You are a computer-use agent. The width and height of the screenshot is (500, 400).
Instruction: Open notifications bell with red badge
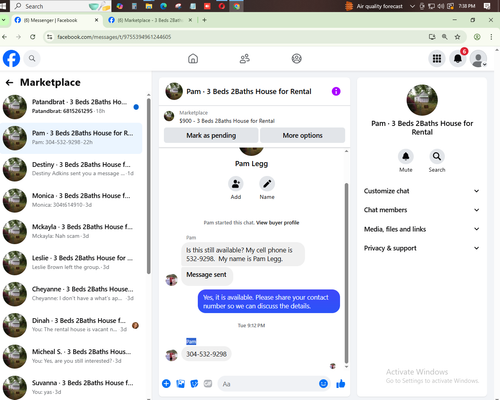[x=458, y=59]
